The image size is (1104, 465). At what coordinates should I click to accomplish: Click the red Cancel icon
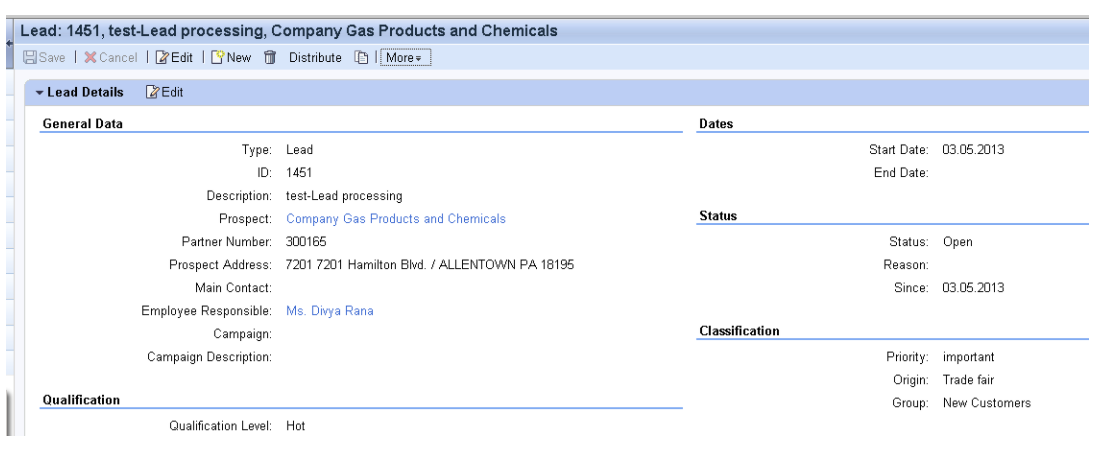(91, 58)
